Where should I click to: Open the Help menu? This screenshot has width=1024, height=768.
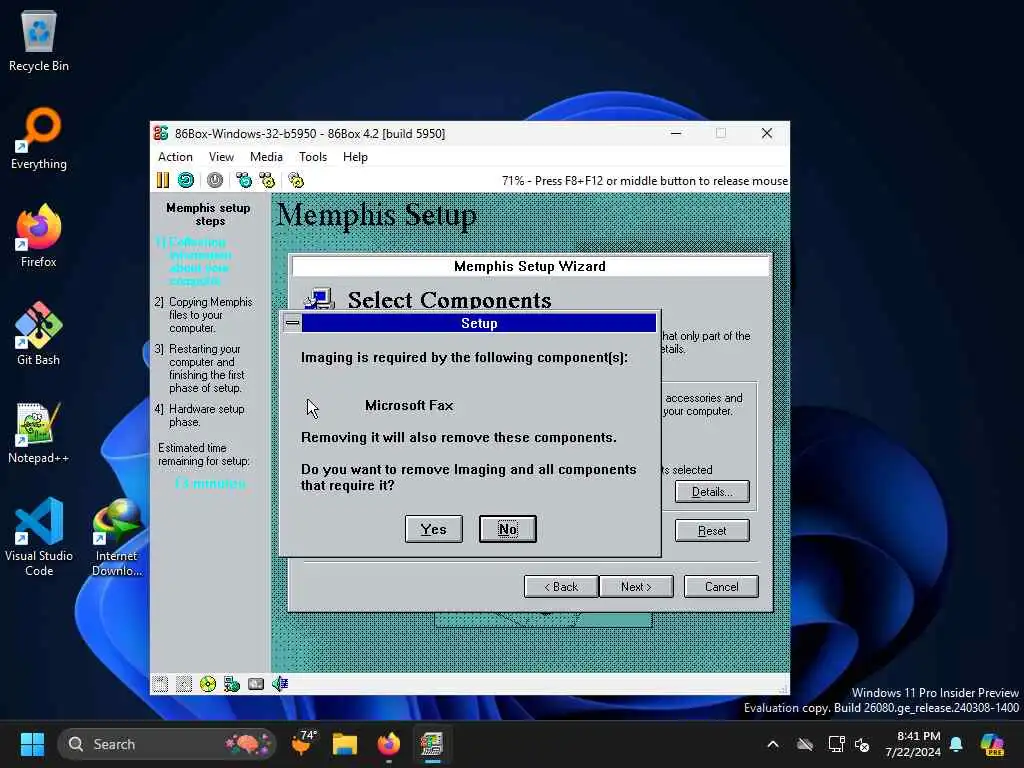click(355, 157)
